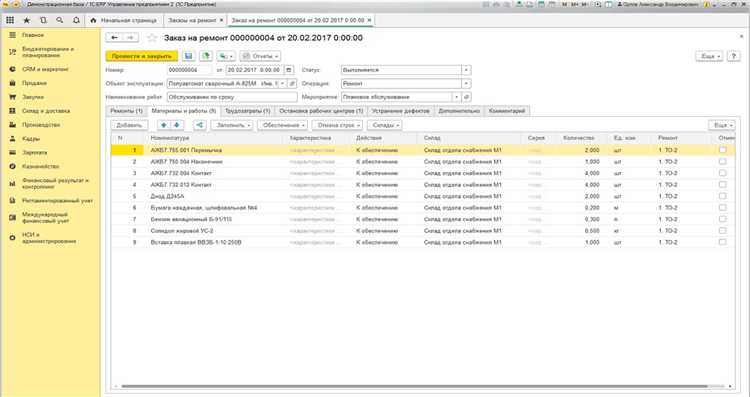Open the create-based-on dropdown icon
The image size is (750, 397).
226,56
